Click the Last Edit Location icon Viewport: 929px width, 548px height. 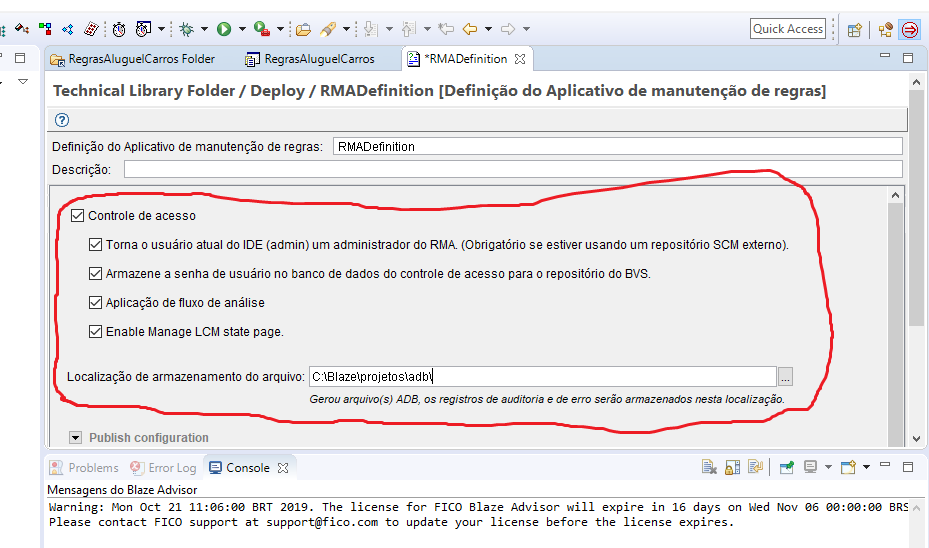446,28
